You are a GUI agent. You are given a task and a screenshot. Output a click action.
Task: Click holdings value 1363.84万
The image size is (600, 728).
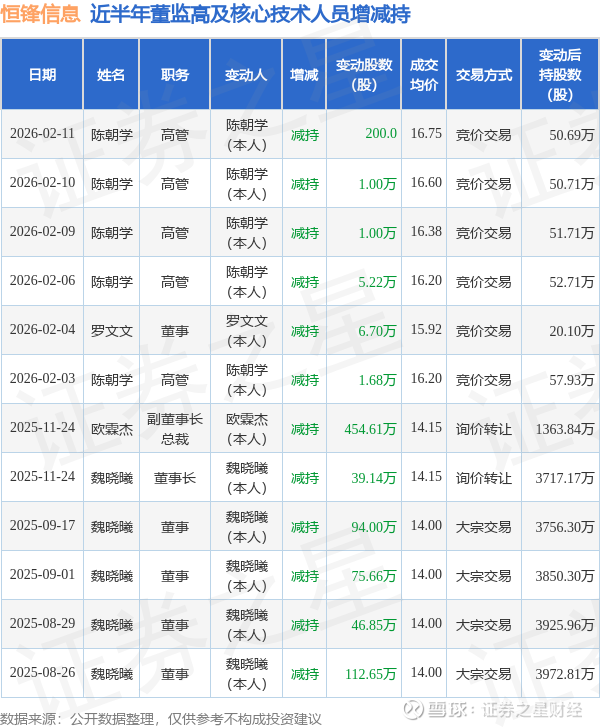click(565, 429)
